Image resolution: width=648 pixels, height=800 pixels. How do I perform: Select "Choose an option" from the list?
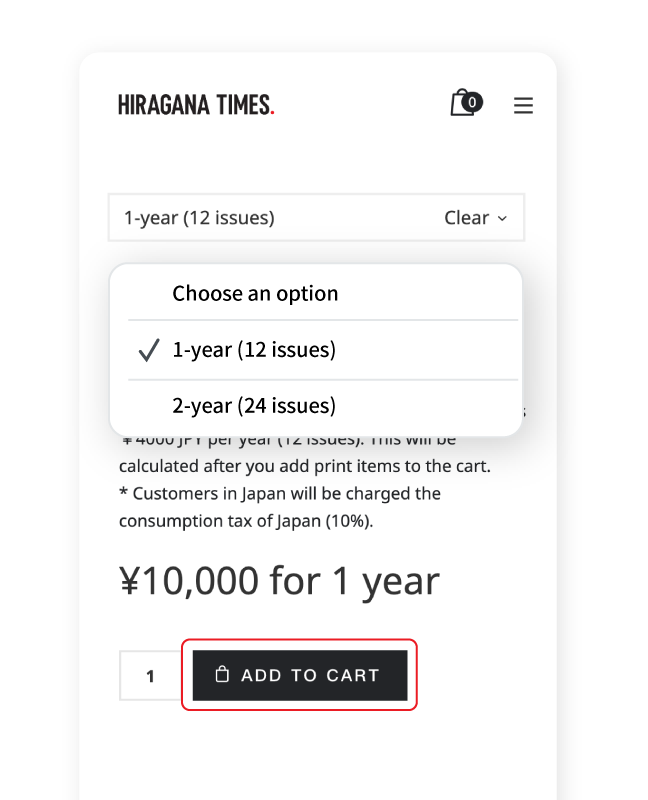pyautogui.click(x=255, y=293)
